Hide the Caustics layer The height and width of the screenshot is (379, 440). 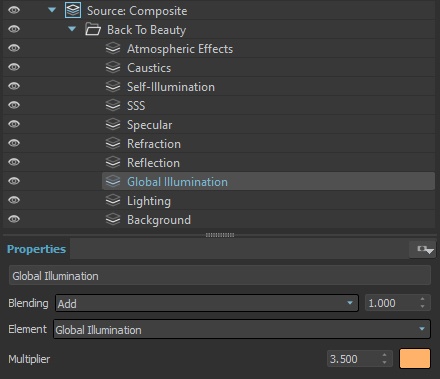tap(14, 67)
